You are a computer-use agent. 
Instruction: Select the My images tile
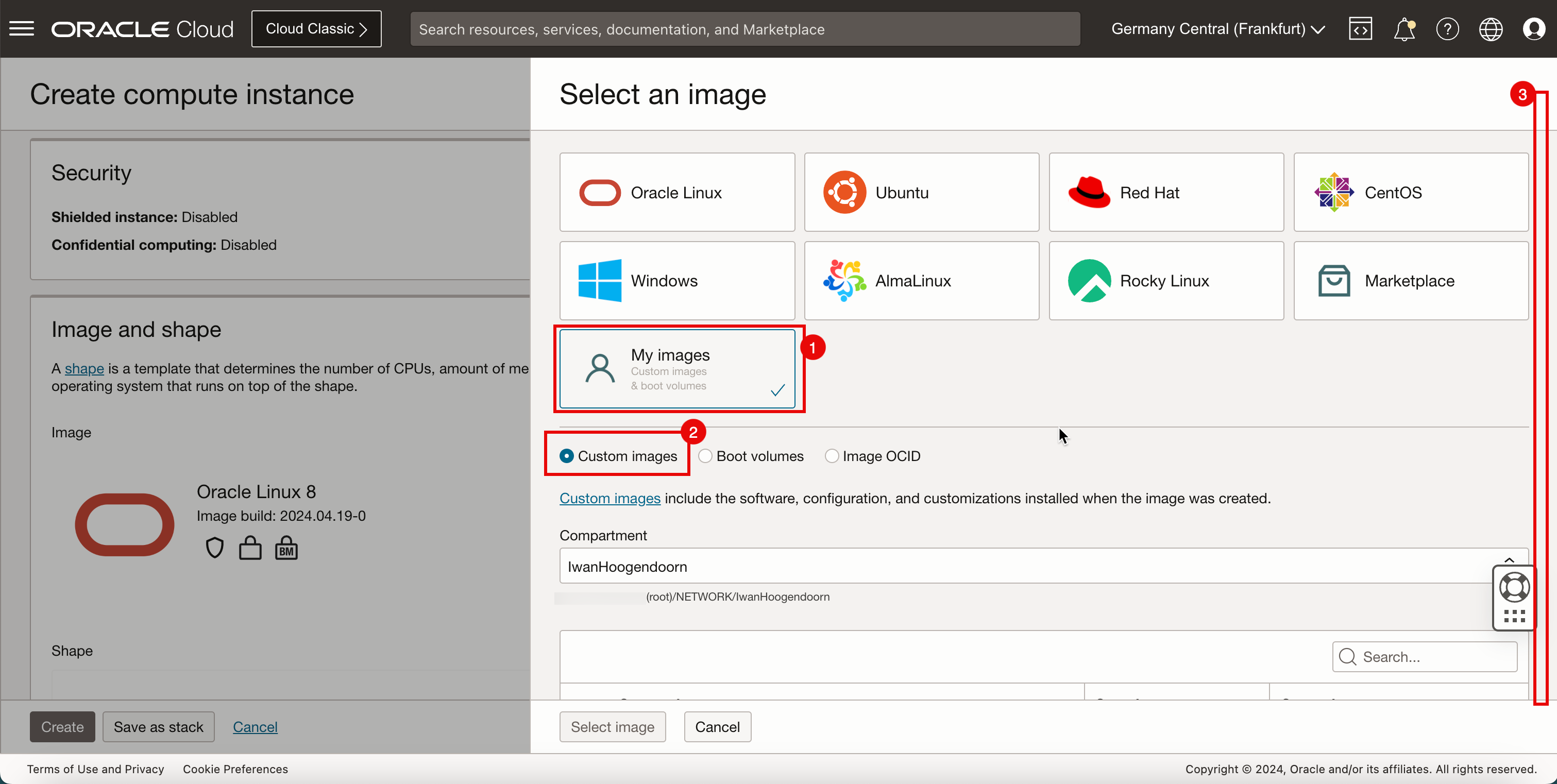[676, 369]
